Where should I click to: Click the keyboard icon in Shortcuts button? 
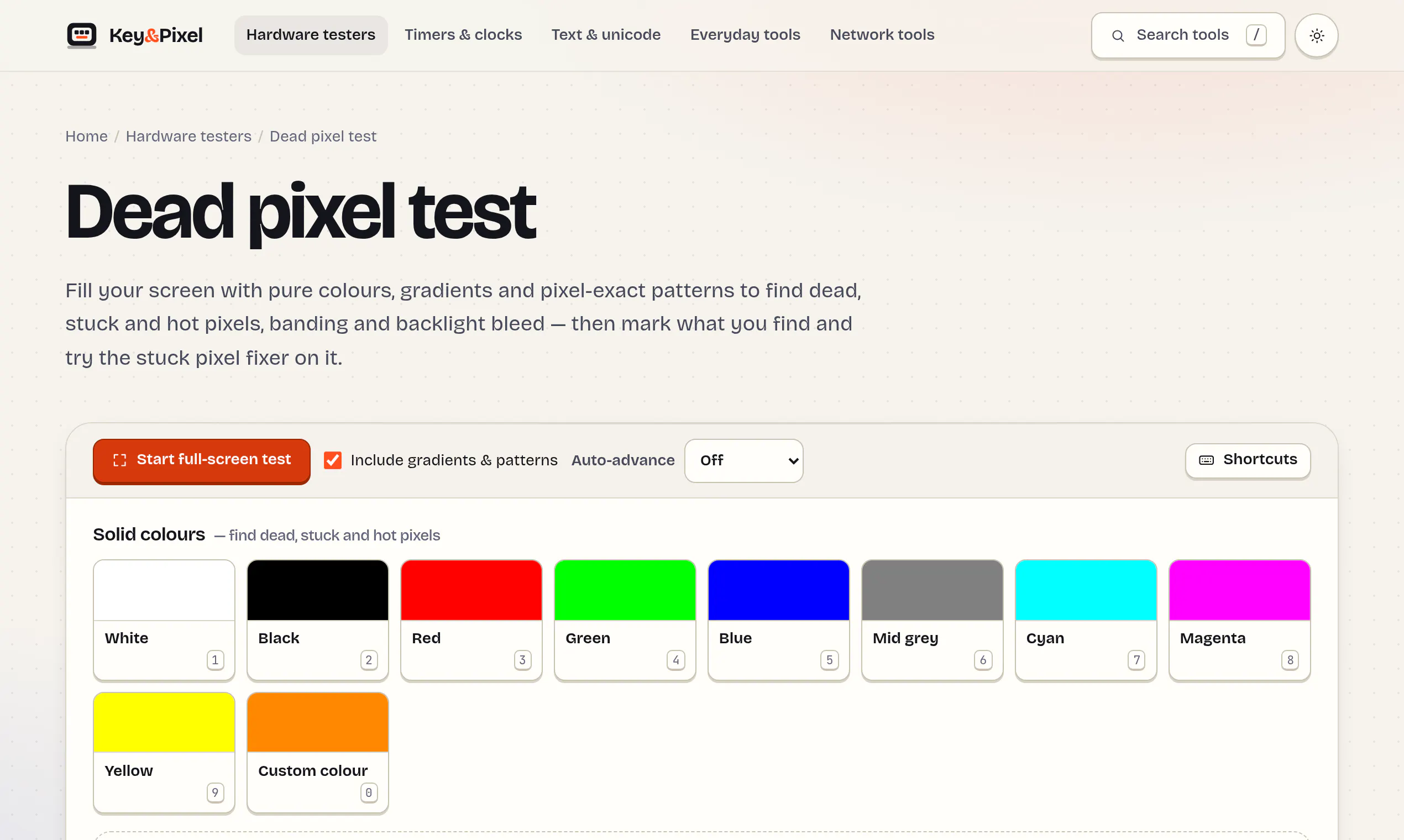pos(1206,460)
